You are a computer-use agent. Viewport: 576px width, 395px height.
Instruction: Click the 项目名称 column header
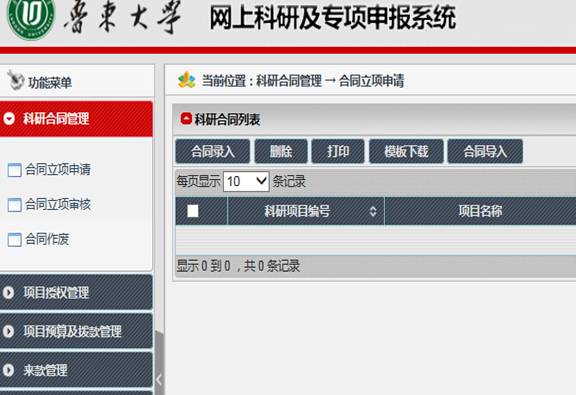pos(480,211)
